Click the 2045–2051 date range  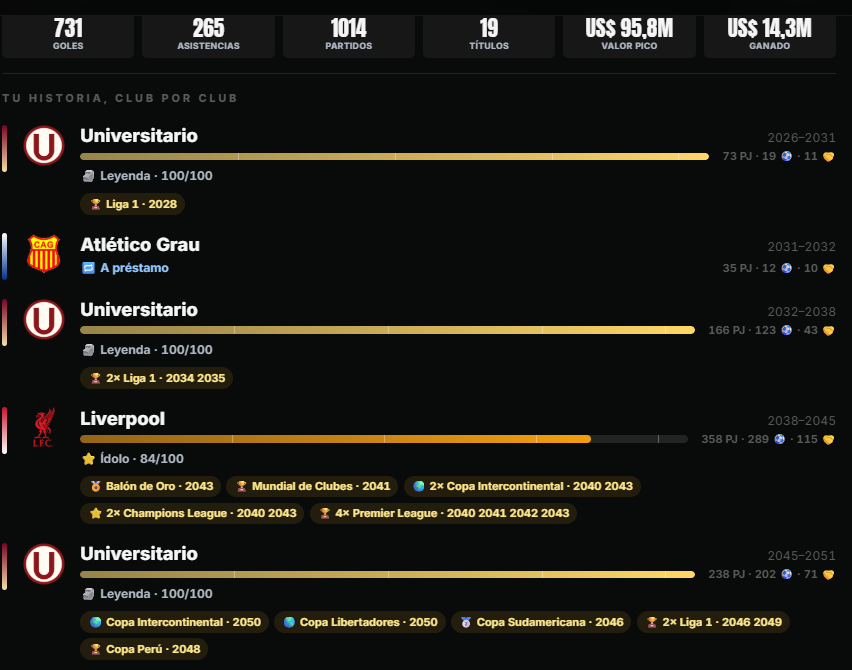pyautogui.click(x=801, y=556)
